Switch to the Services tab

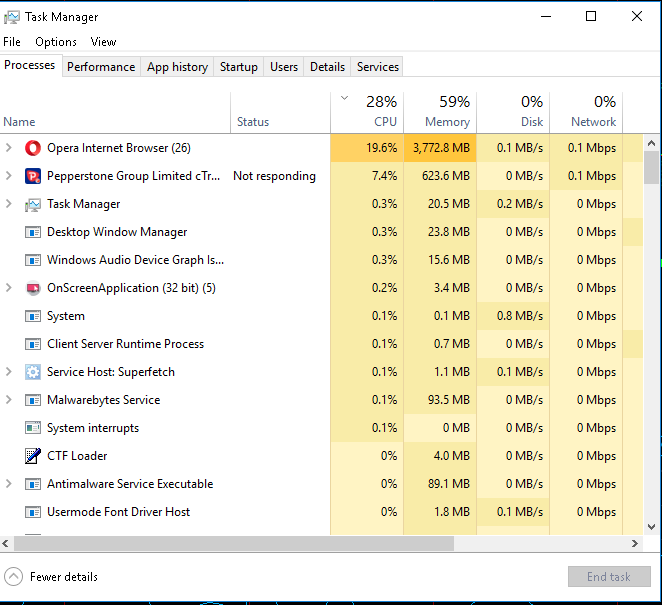(x=377, y=67)
